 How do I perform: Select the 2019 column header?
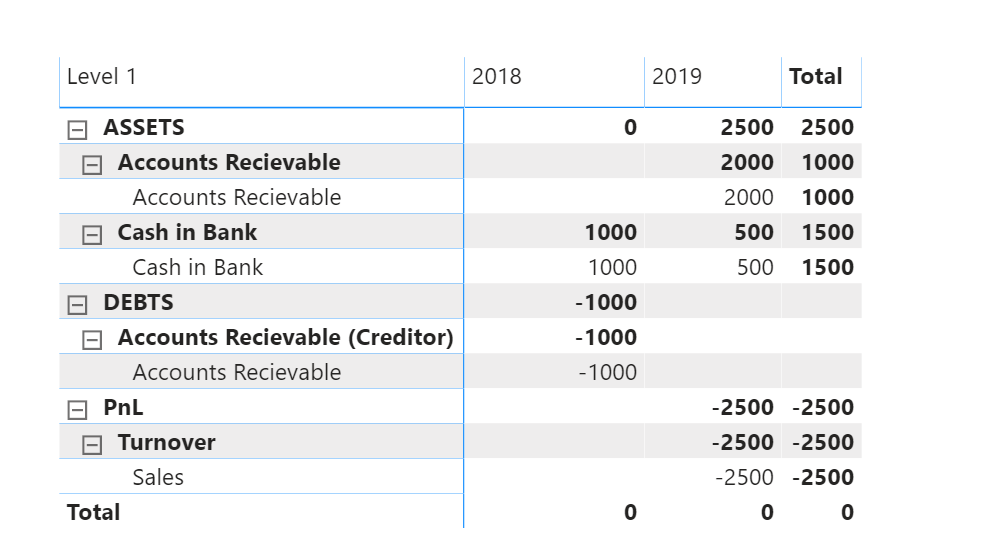[677, 77]
